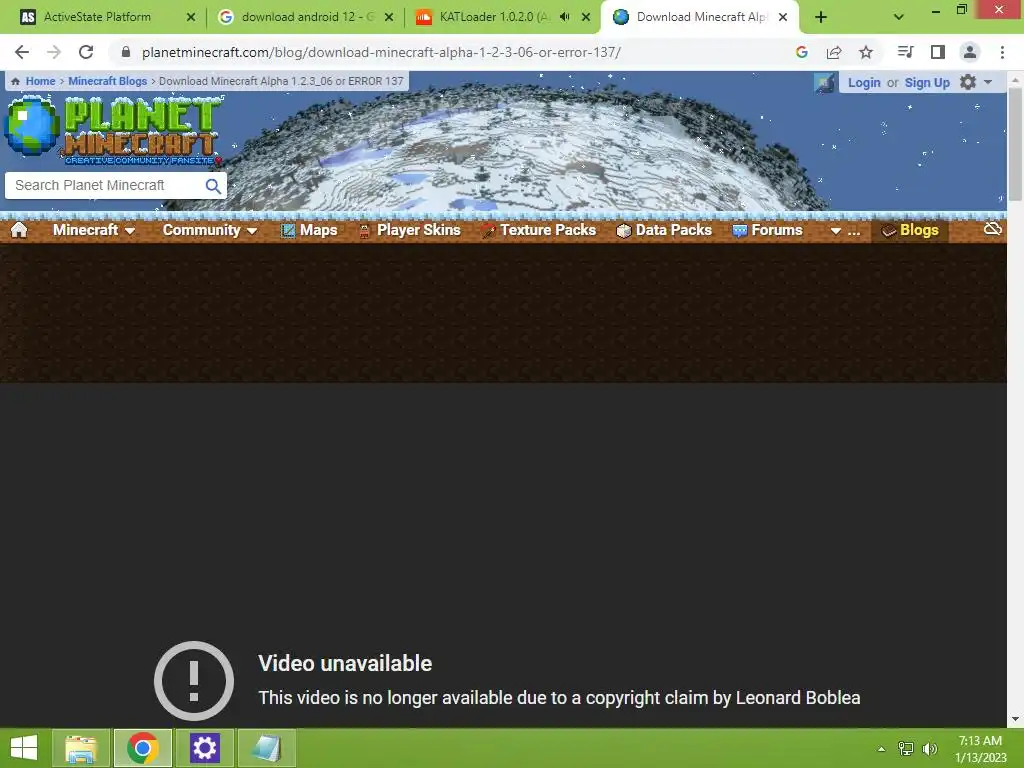Click the crossed-out cloud icon in nav bar

tap(993, 229)
